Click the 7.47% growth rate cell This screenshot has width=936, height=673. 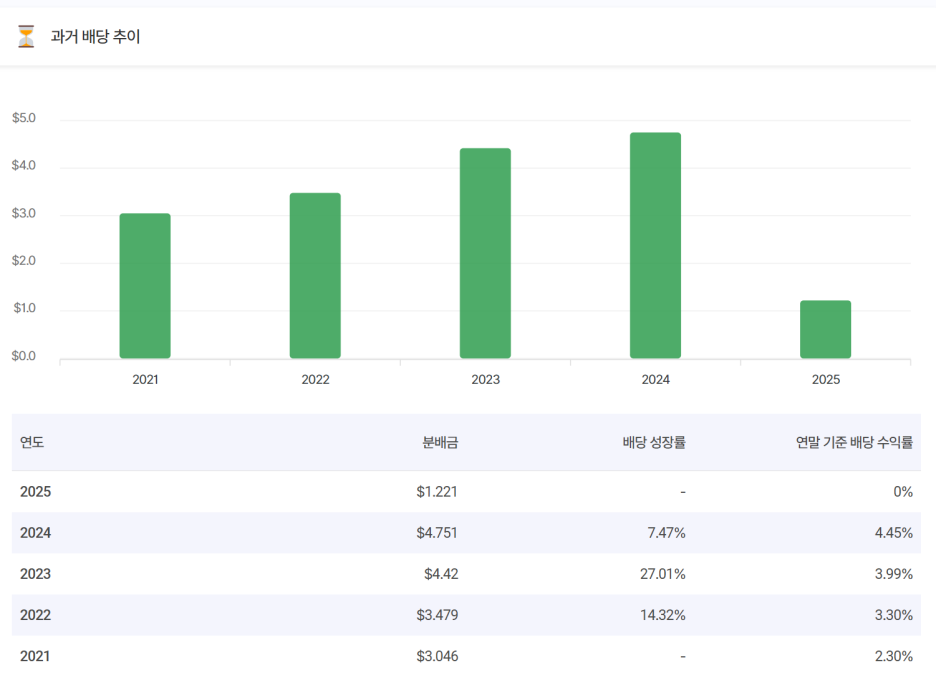pos(667,533)
